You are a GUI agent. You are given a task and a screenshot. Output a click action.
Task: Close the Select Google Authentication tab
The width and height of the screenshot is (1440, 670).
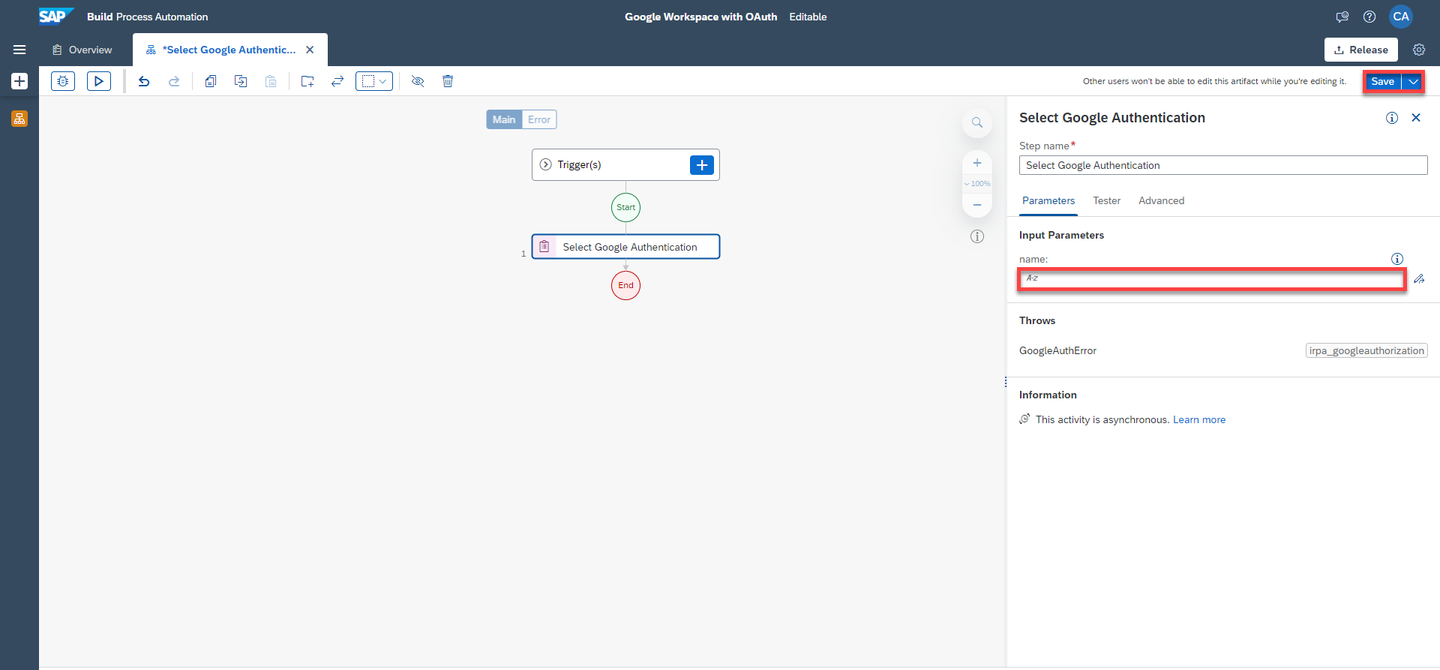point(310,49)
